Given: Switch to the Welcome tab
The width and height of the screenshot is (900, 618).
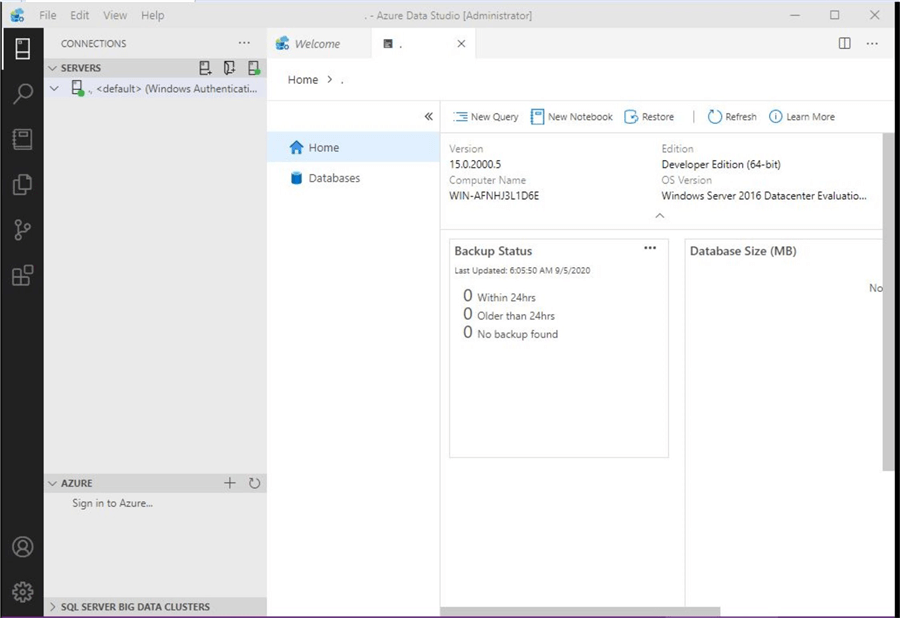Looking at the screenshot, I should pos(316,44).
